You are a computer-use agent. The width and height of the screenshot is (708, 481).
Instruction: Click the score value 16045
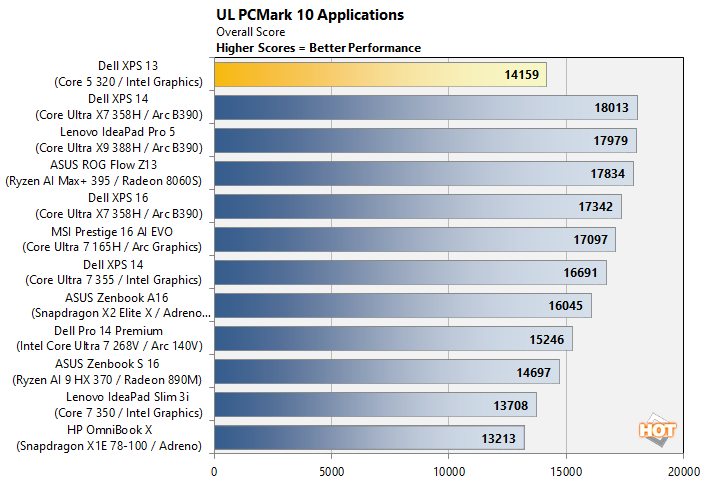(x=565, y=306)
